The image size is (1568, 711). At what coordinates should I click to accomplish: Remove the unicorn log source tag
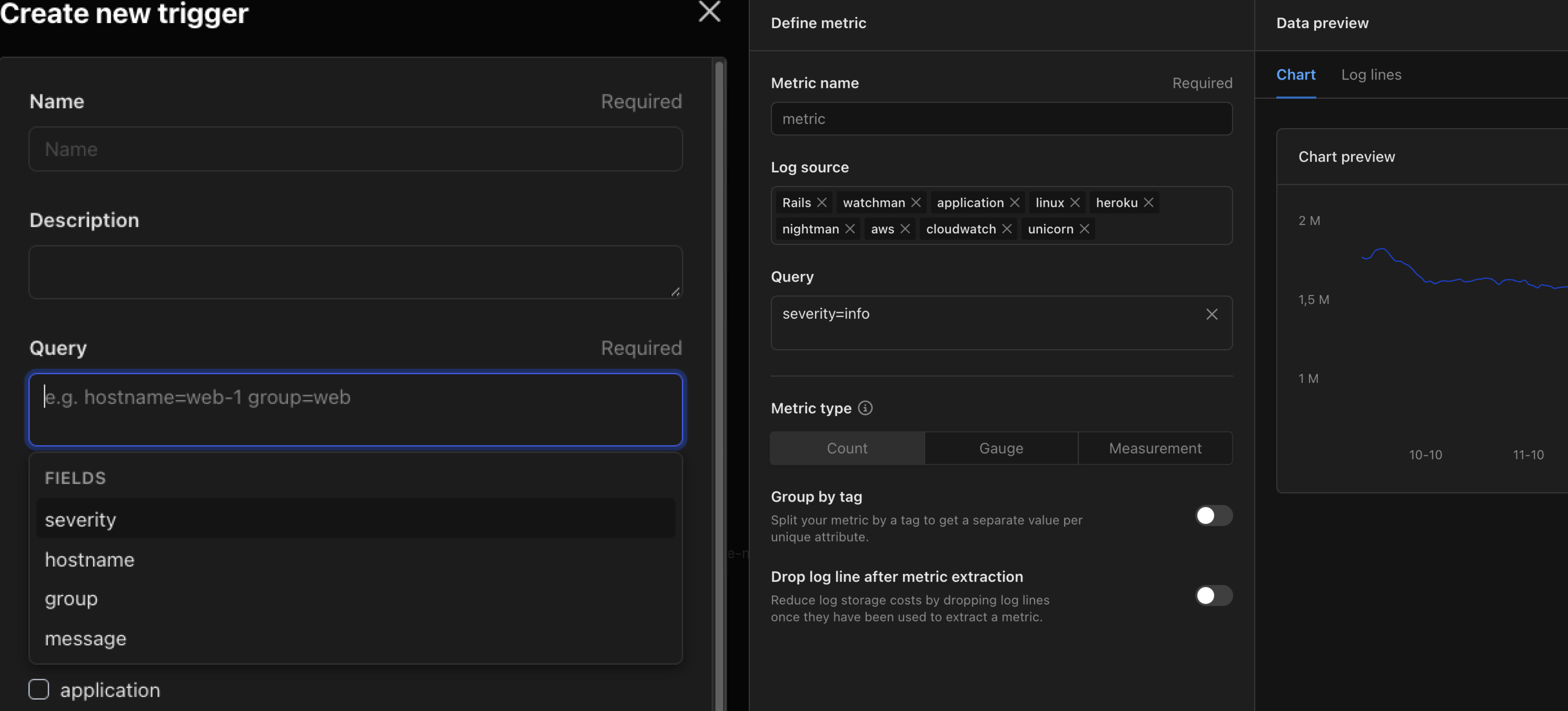(x=1085, y=229)
